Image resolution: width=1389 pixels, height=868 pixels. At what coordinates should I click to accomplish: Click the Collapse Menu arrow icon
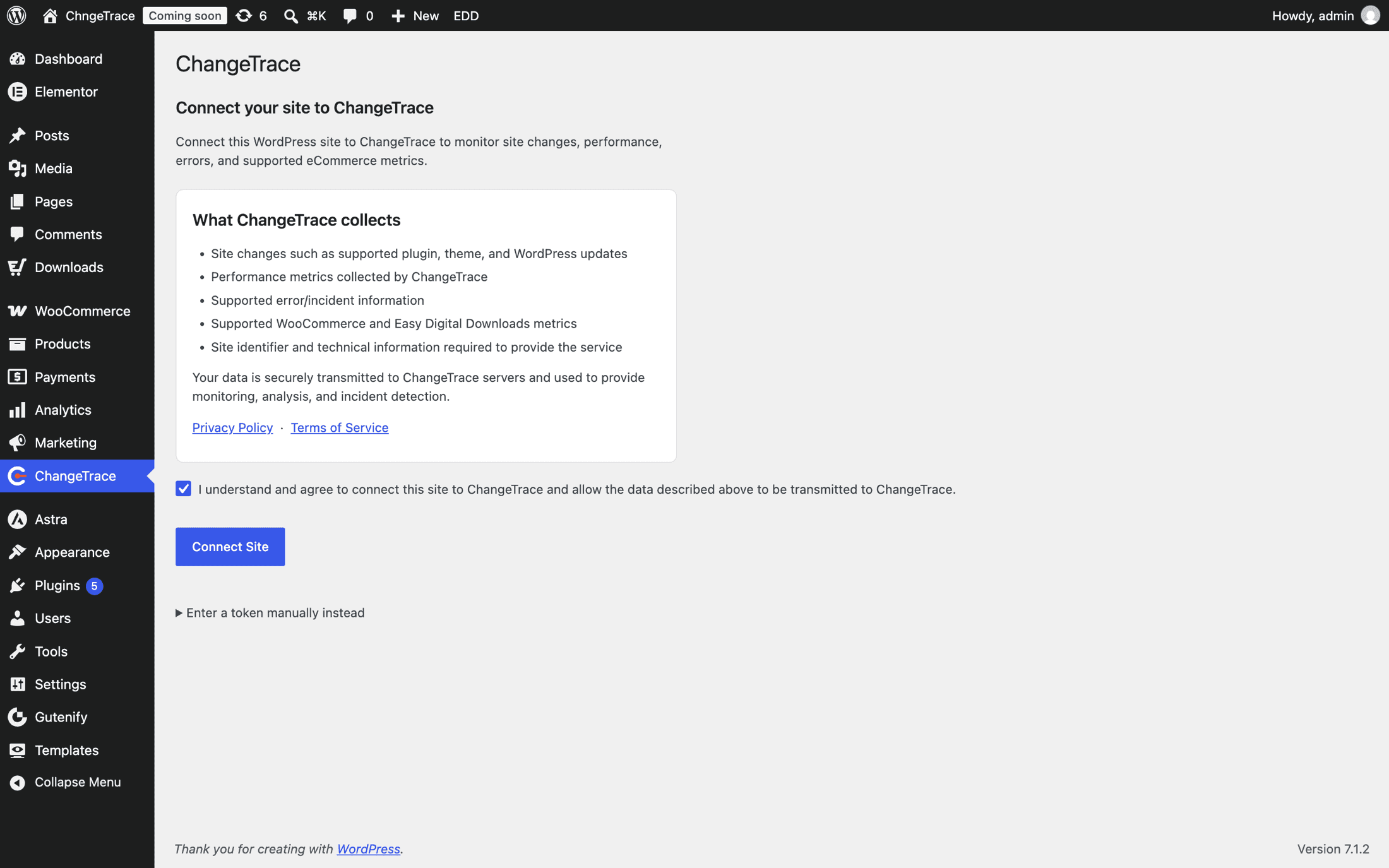[x=18, y=783]
